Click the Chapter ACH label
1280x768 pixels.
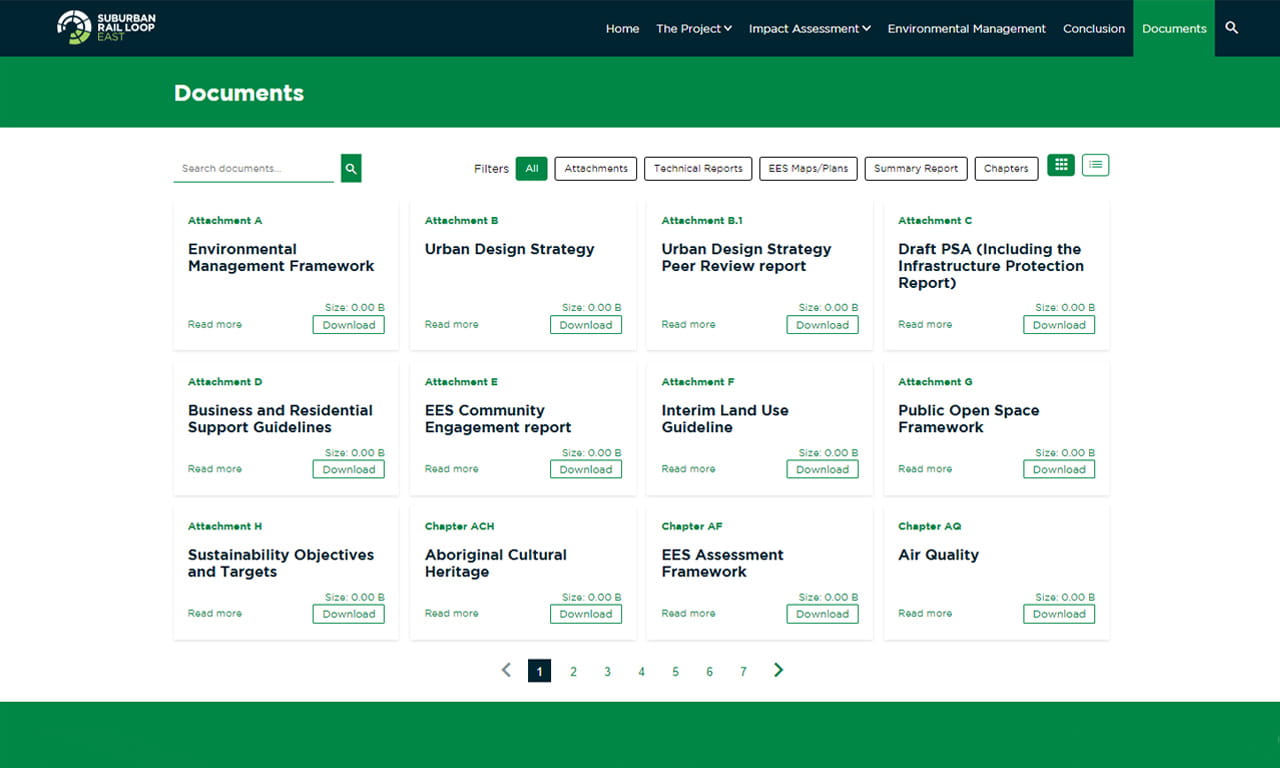coord(459,526)
